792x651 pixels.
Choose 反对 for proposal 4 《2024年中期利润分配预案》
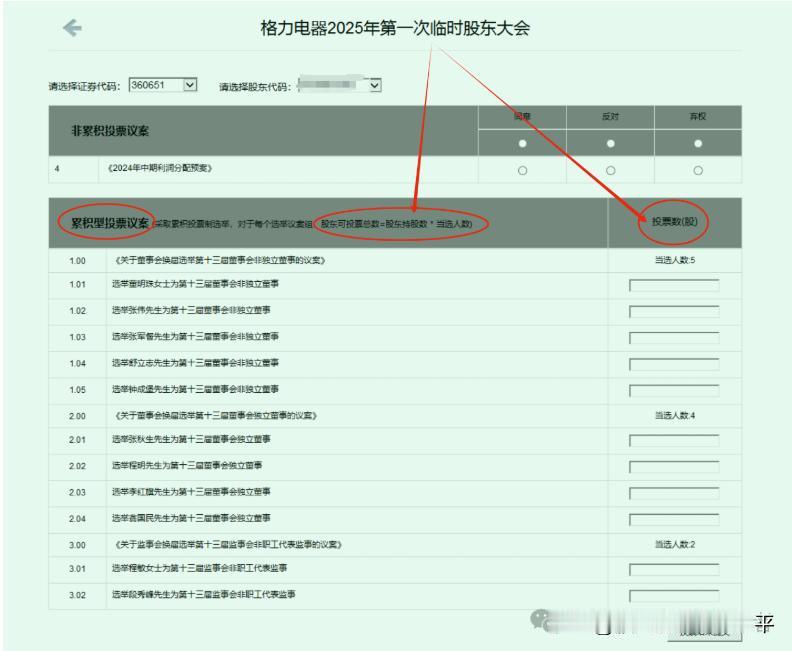click(x=610, y=170)
